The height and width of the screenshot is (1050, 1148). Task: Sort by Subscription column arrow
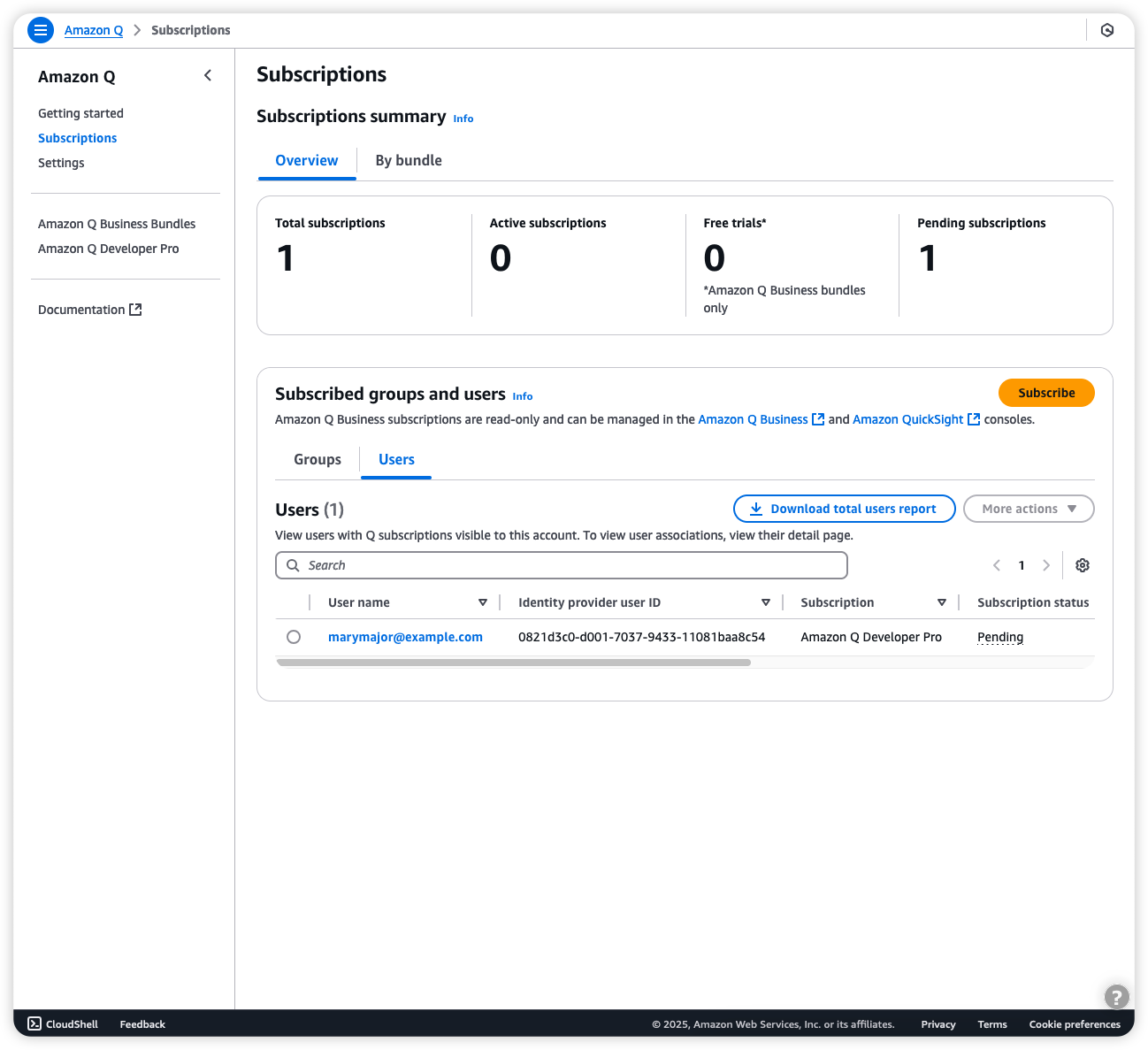[x=942, y=602]
